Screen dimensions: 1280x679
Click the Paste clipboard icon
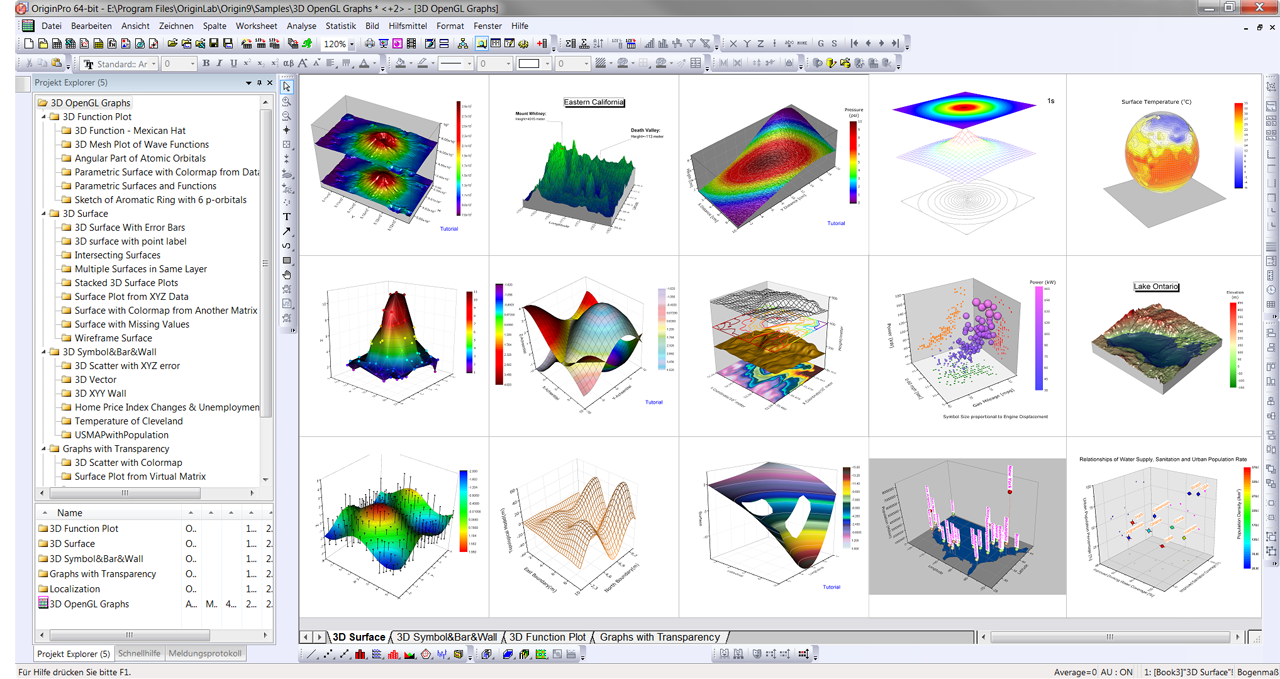pos(56,63)
